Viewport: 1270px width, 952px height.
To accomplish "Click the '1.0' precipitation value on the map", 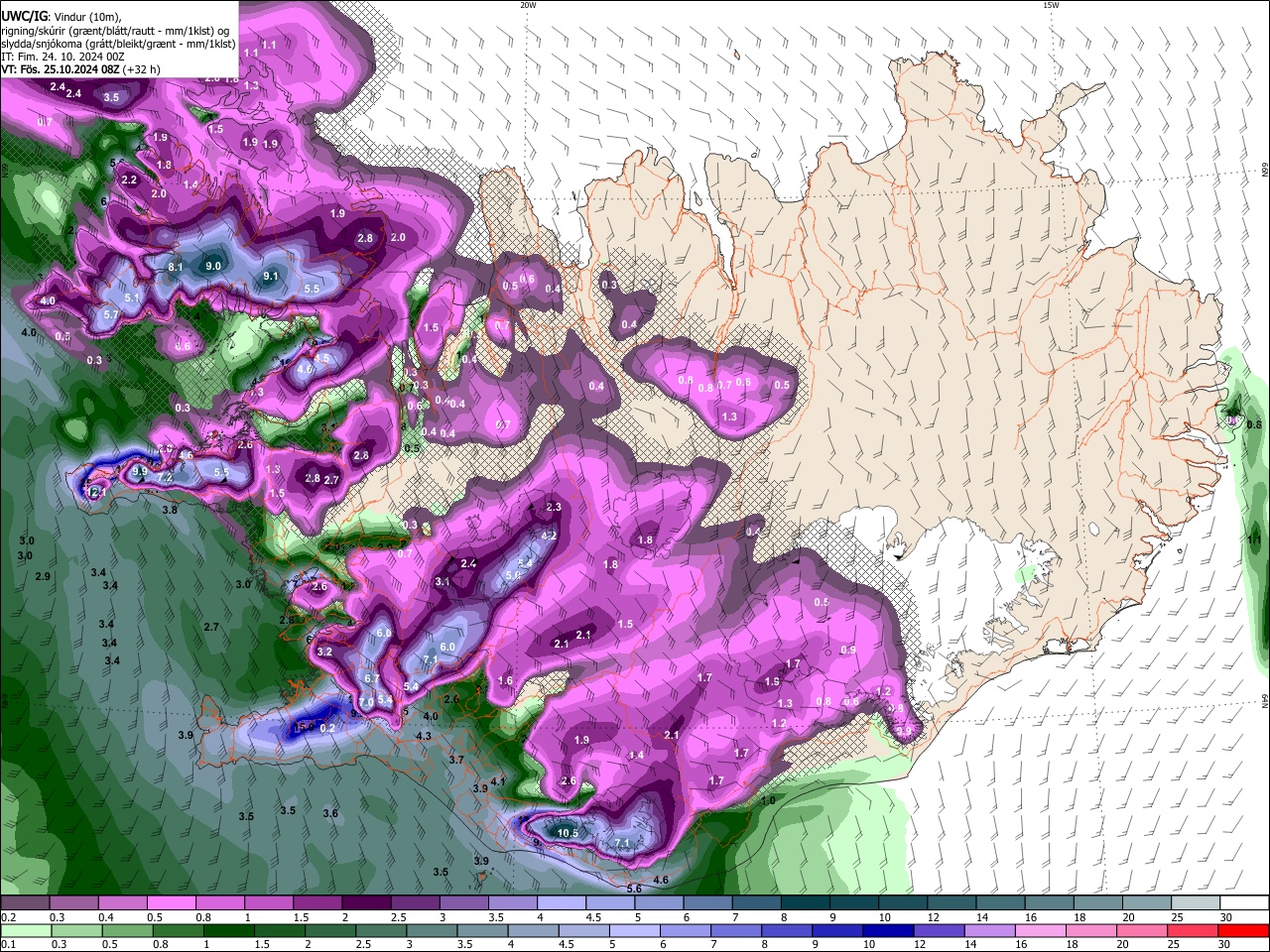I will click(768, 800).
